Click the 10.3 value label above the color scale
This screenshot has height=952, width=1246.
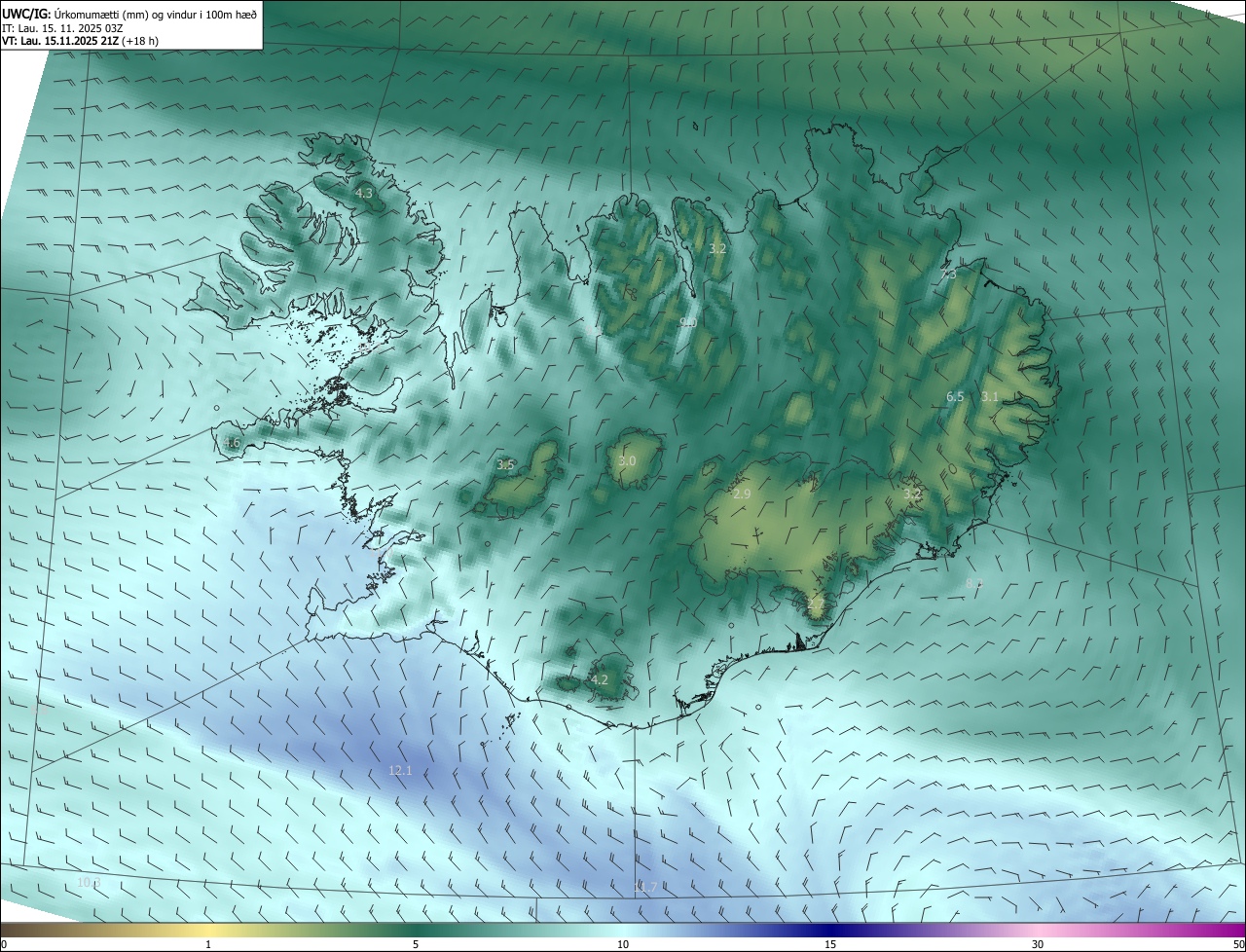tap(89, 883)
